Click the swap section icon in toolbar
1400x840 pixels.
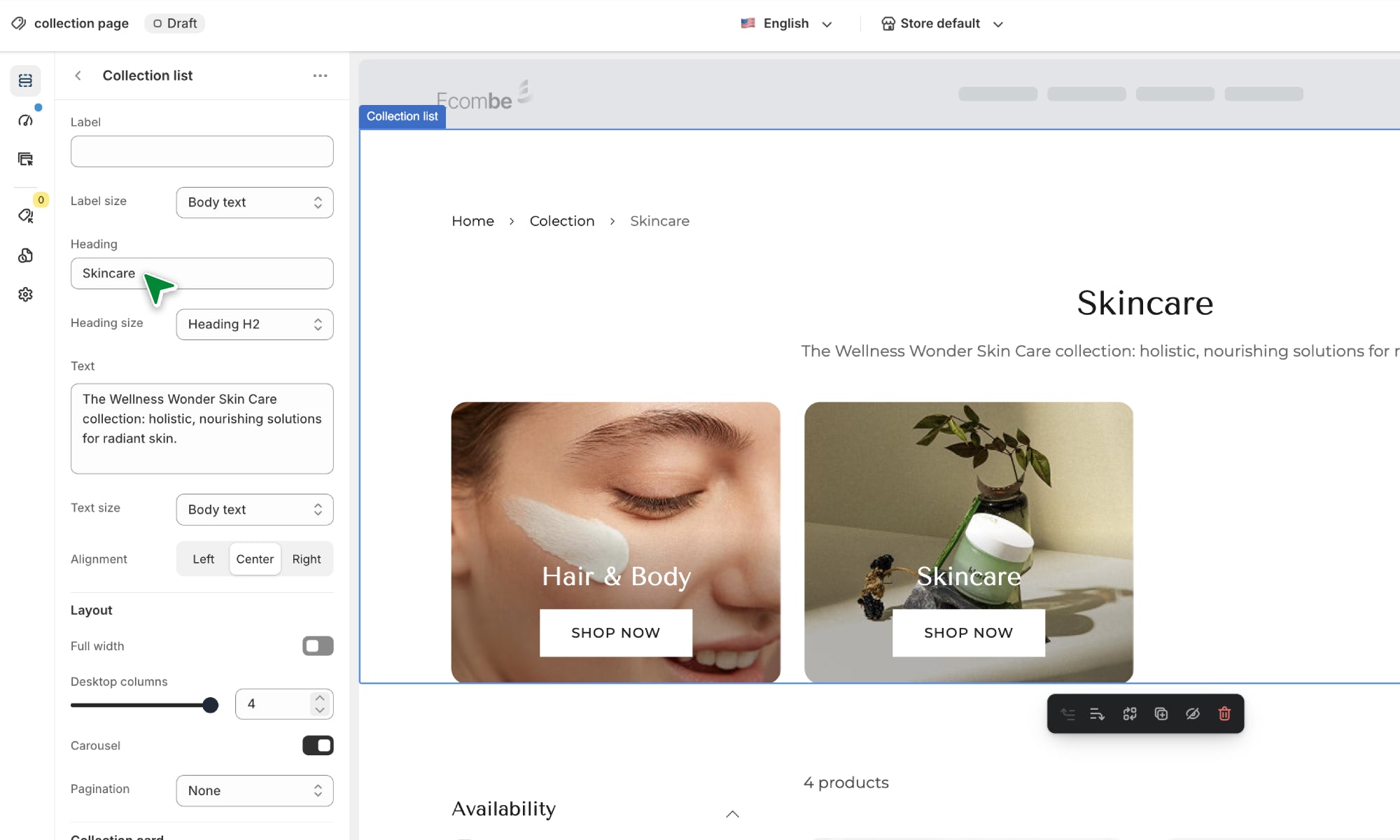coord(1130,714)
